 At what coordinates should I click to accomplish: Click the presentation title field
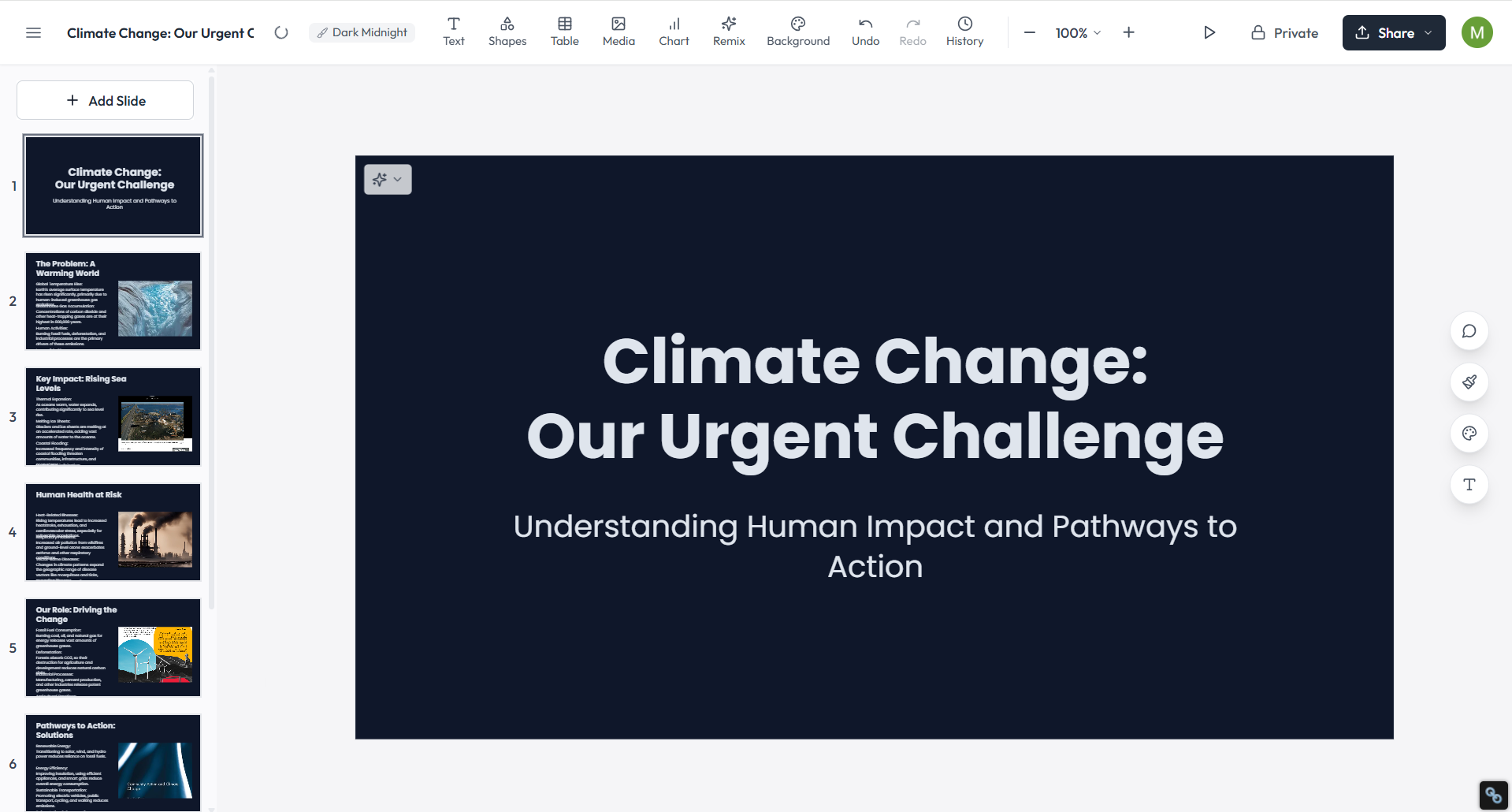161,32
